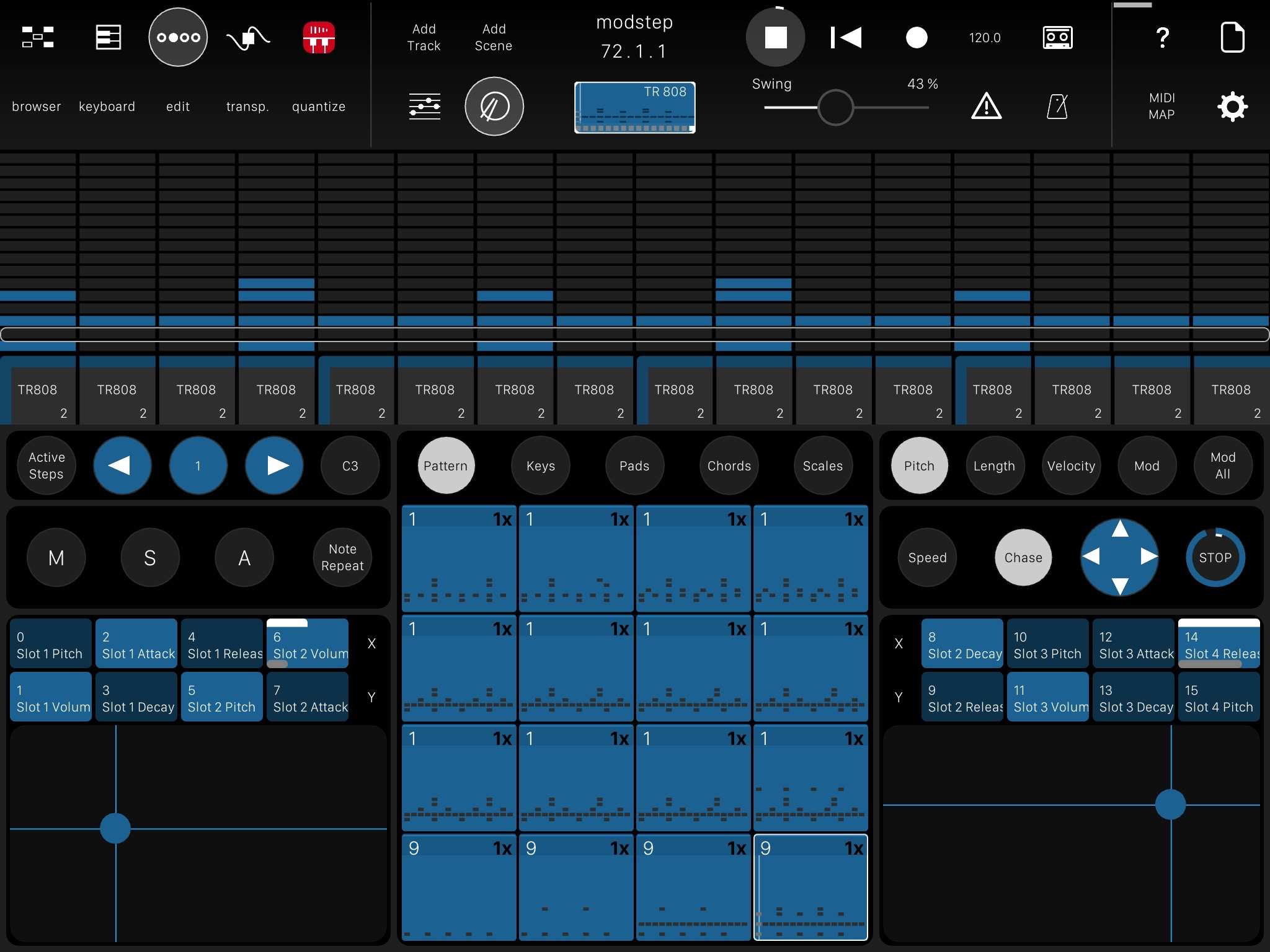1270x952 pixels.
Task: Open the browser panel icon
Action: 38,37
